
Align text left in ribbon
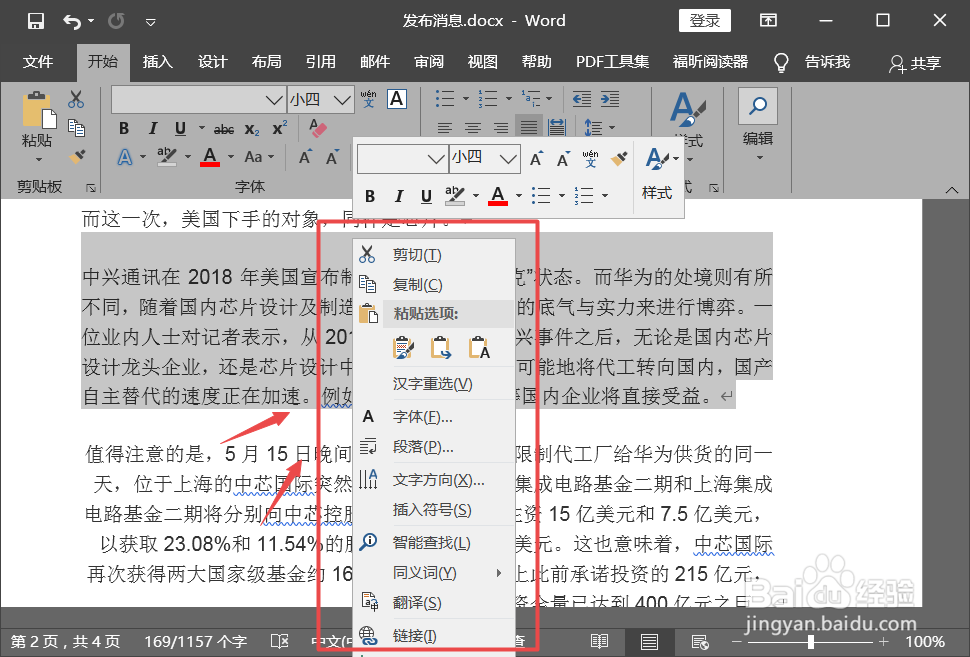(x=444, y=128)
